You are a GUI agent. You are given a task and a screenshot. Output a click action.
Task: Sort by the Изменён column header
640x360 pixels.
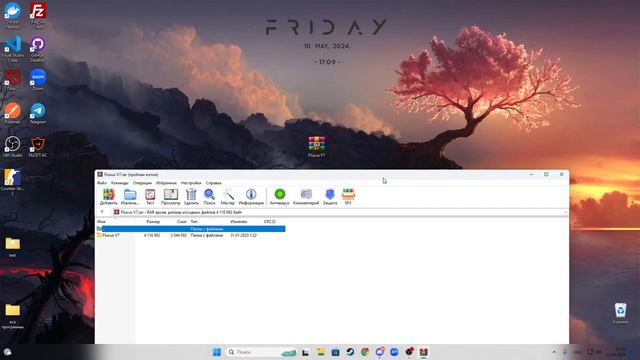click(239, 222)
